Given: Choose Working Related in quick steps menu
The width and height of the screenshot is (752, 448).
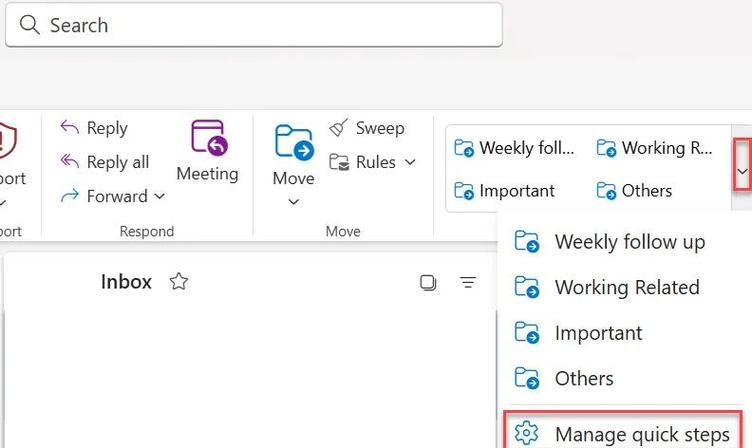Looking at the screenshot, I should 626,288.
